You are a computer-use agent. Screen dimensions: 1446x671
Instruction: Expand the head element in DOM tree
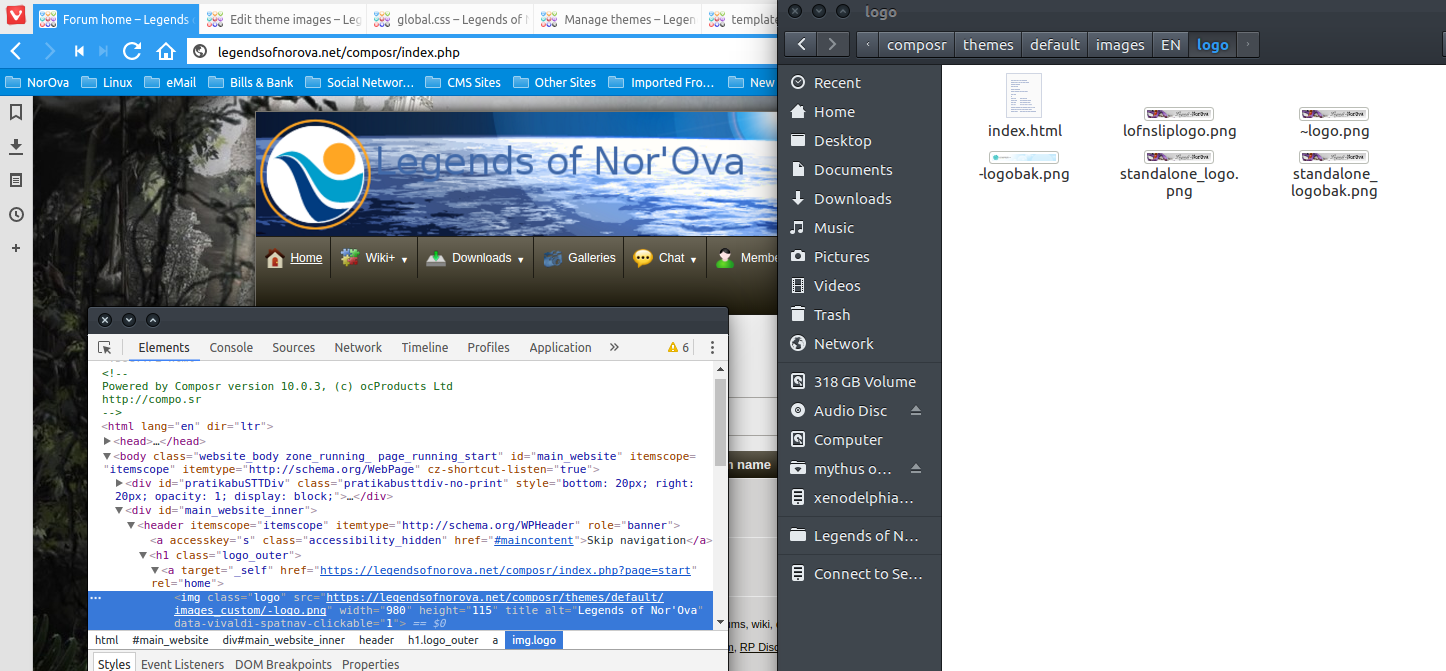pyautogui.click(x=108, y=441)
